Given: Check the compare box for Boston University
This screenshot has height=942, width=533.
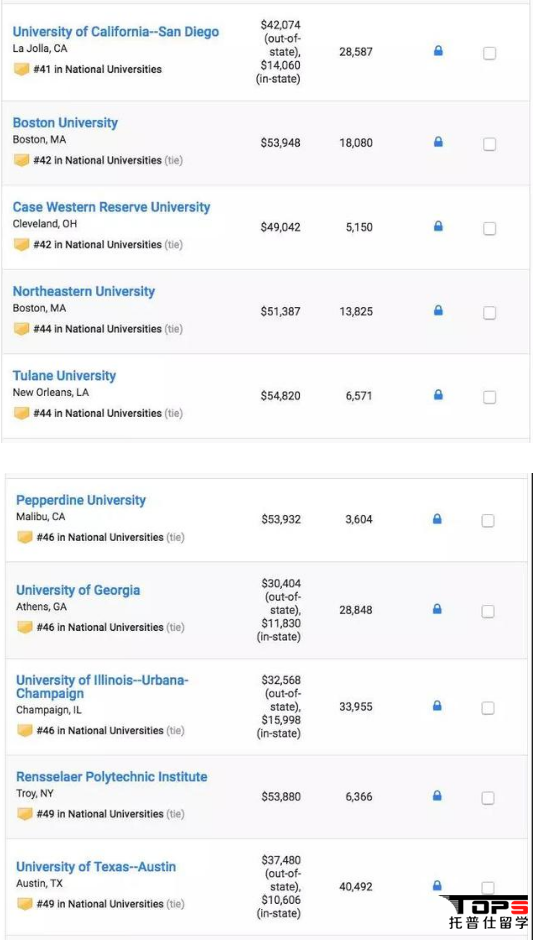Looking at the screenshot, I should click(490, 144).
